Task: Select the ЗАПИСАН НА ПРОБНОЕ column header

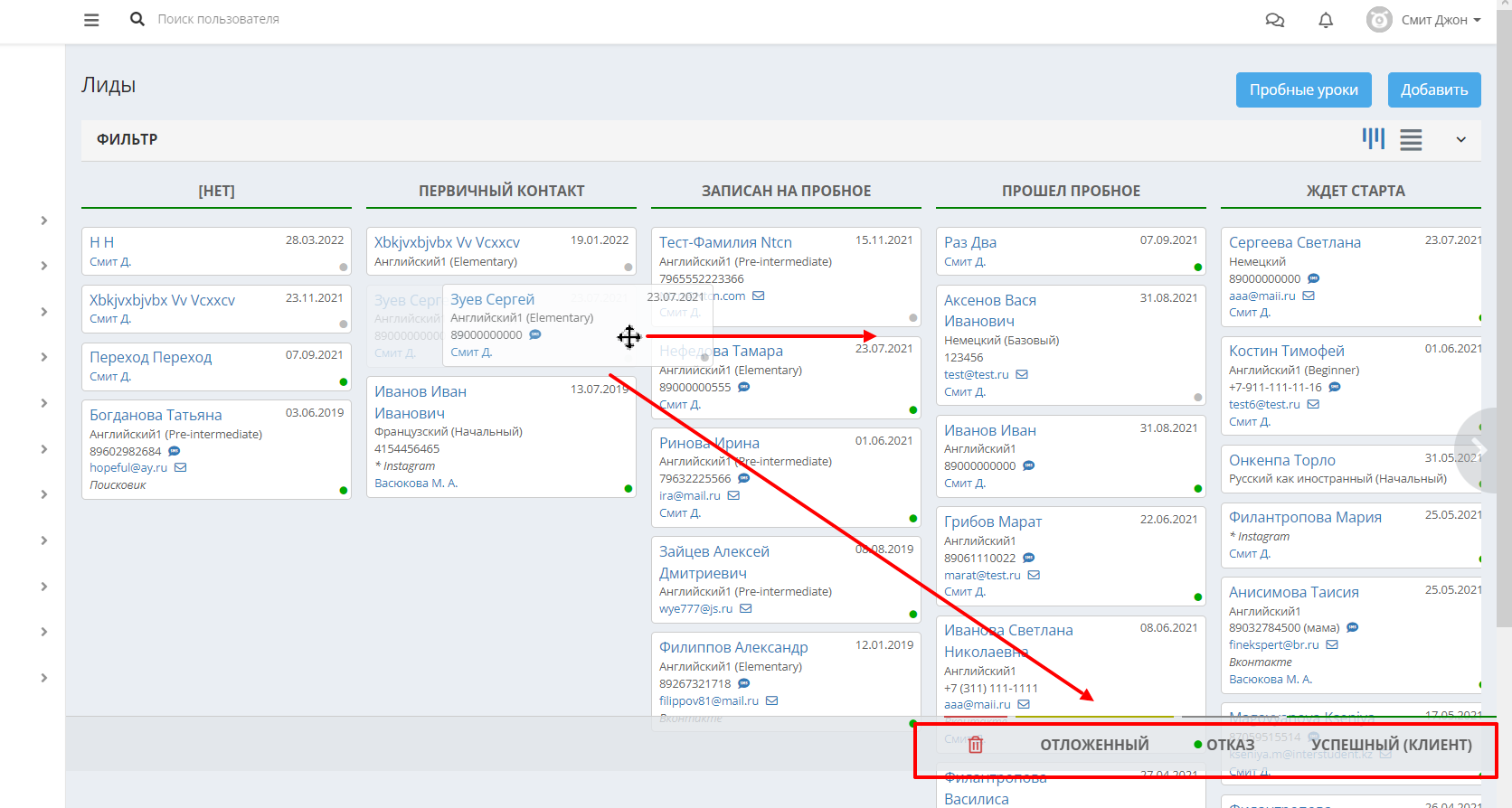Action: 787,191
